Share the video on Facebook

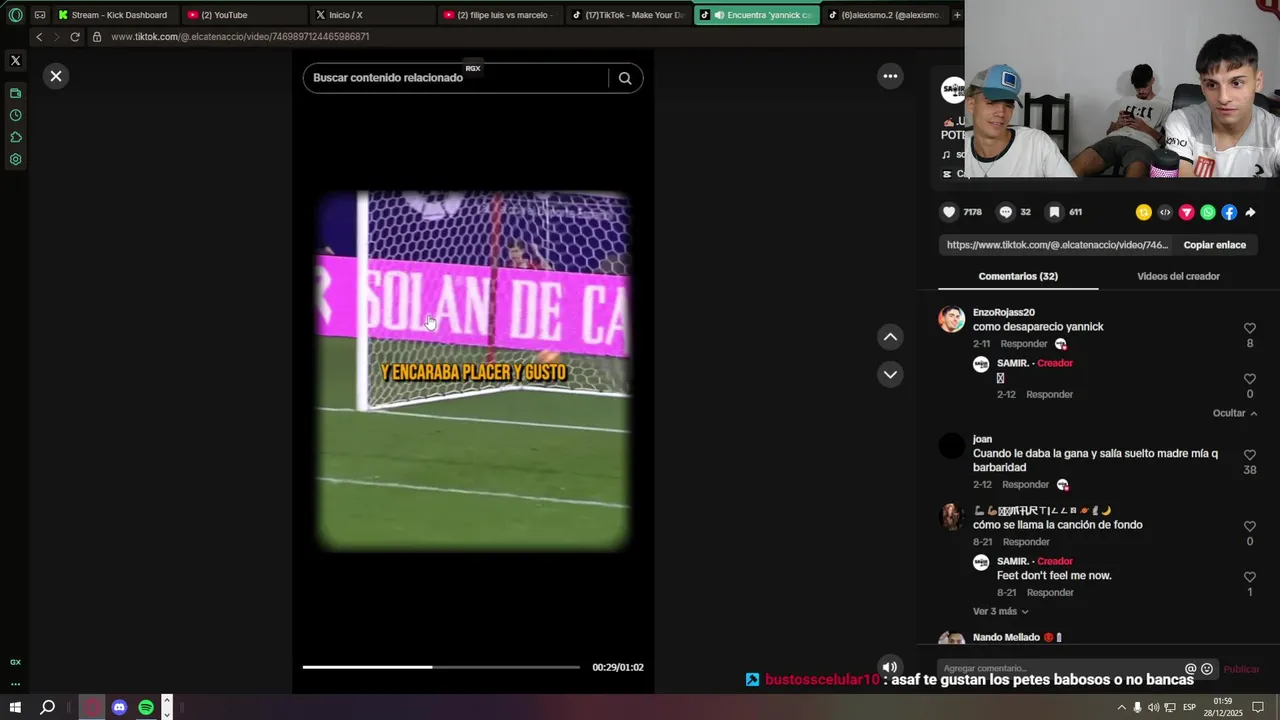click(x=1229, y=212)
